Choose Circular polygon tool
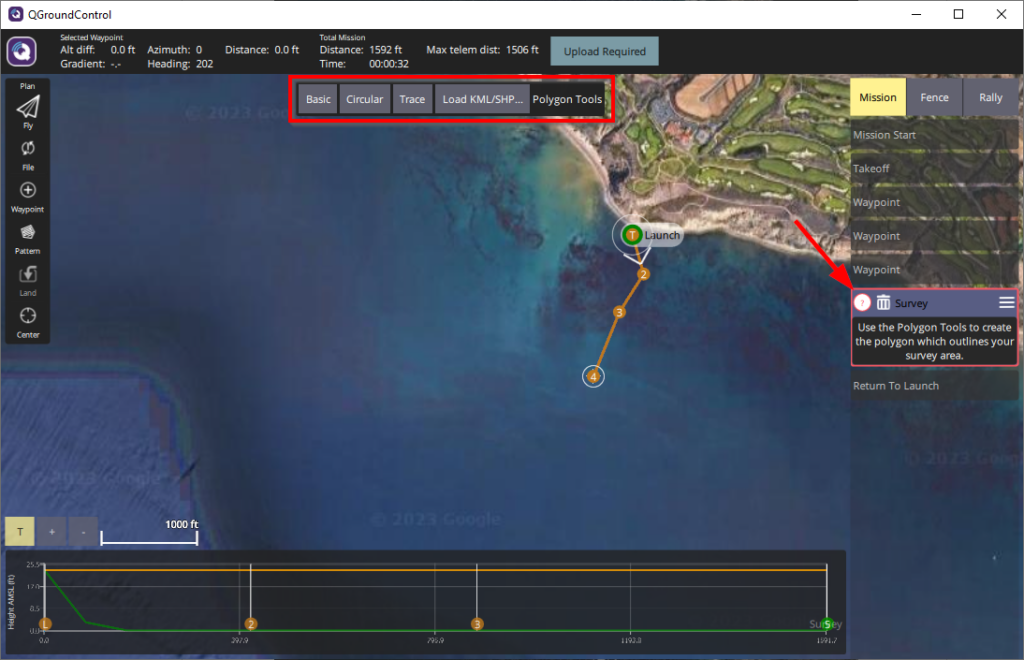This screenshot has width=1024, height=660. coord(364,100)
